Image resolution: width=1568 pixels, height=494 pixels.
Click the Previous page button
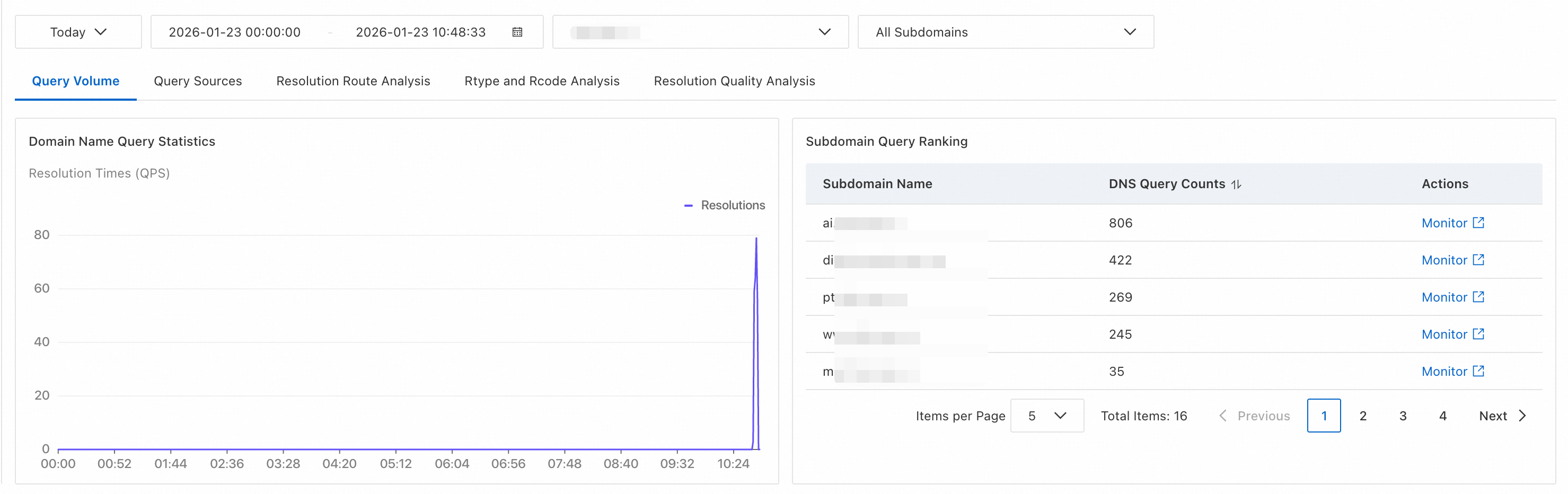point(1254,416)
